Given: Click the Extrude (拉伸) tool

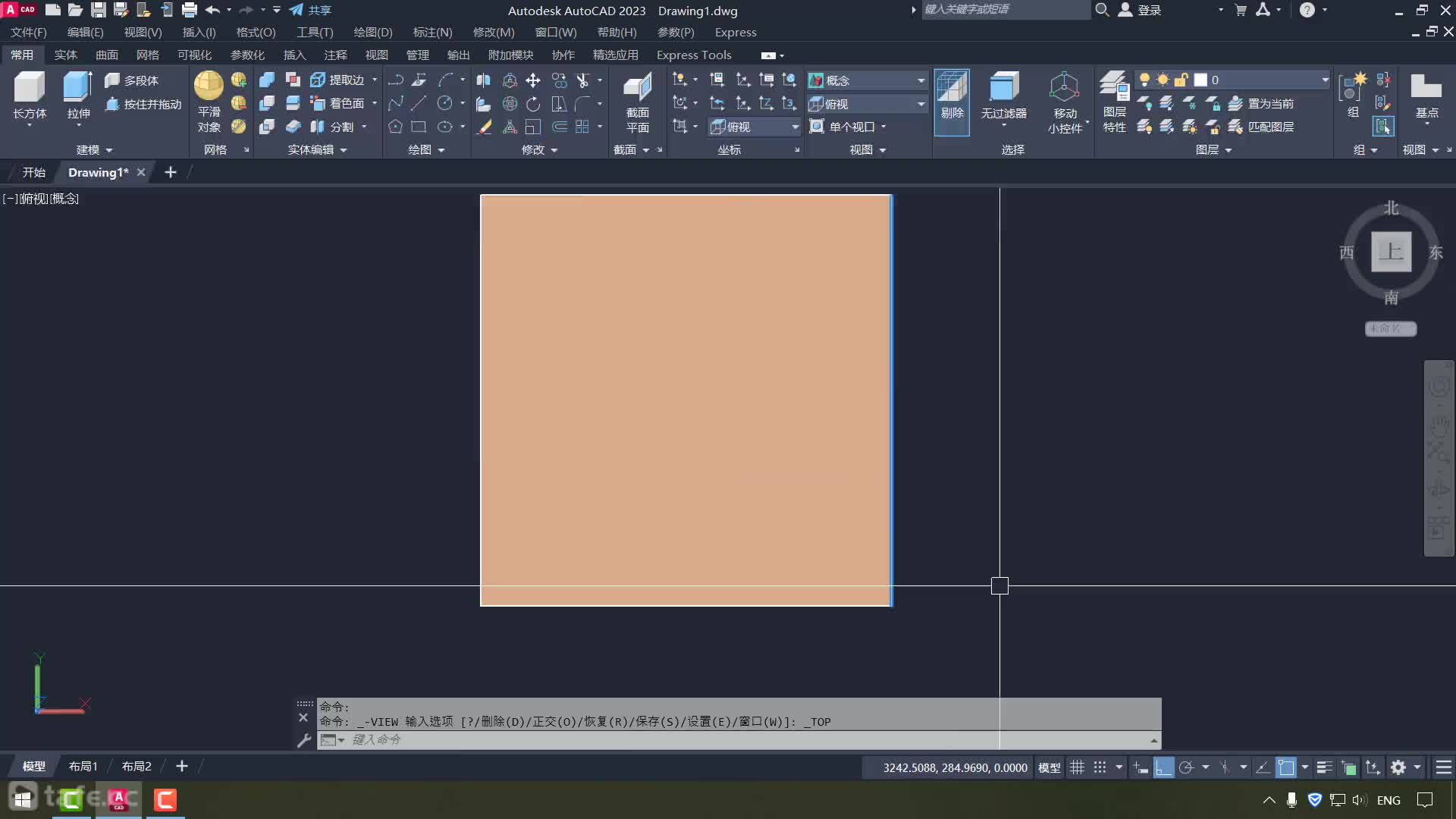Looking at the screenshot, I should (78, 96).
